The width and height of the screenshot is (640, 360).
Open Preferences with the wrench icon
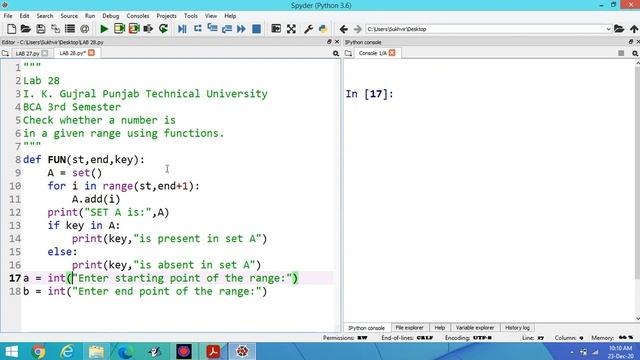coord(309,29)
